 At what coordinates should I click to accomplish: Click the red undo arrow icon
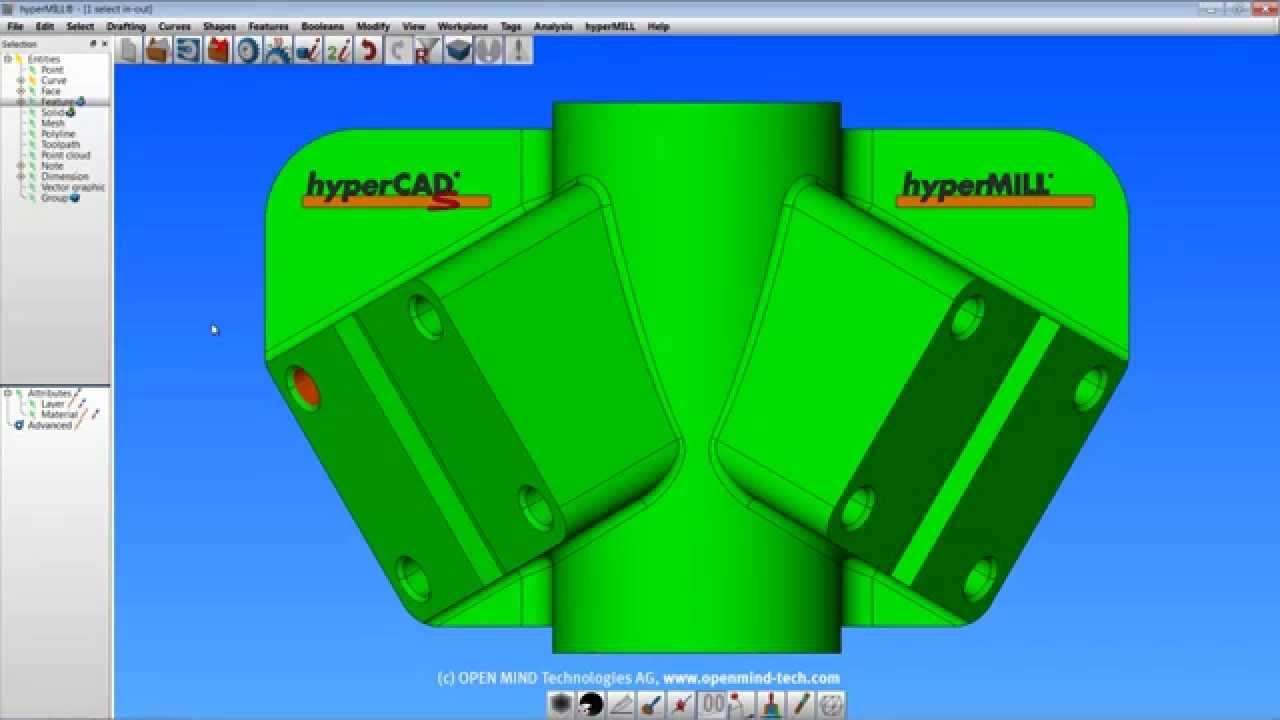368,50
